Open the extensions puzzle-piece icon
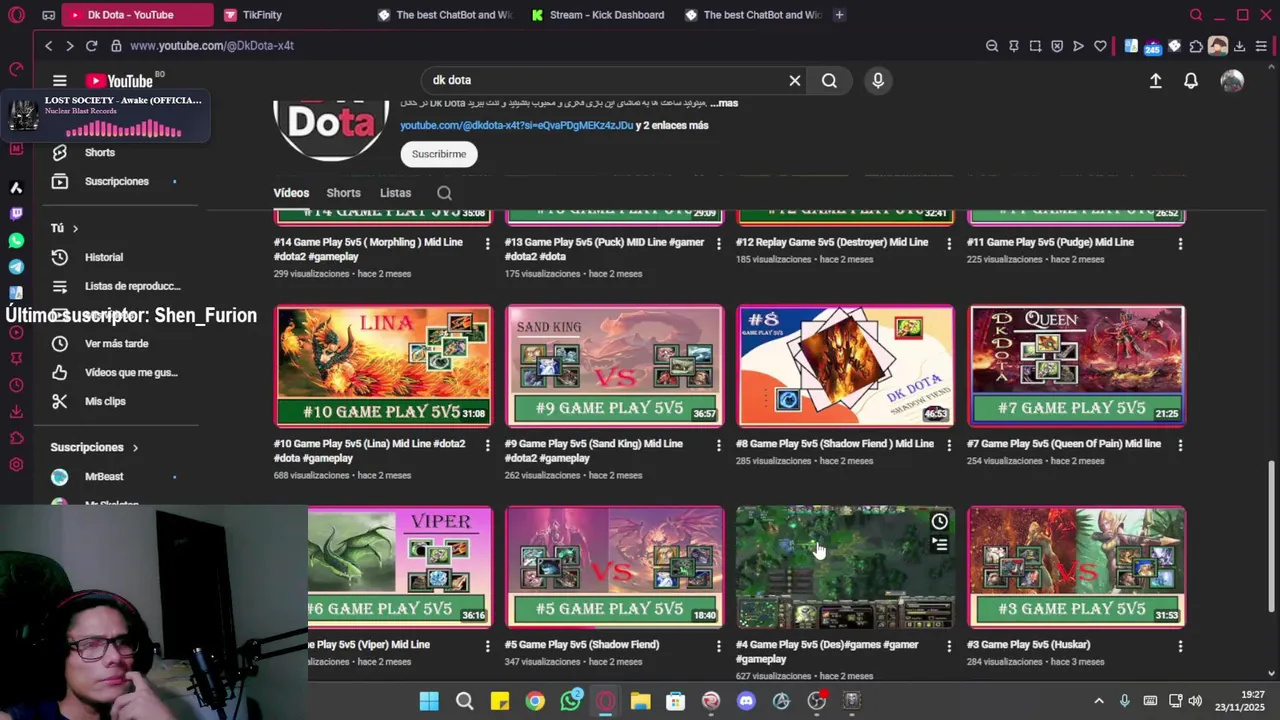The height and width of the screenshot is (720, 1280). click(1196, 45)
